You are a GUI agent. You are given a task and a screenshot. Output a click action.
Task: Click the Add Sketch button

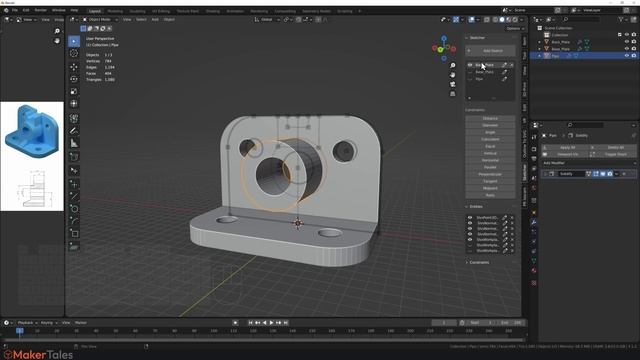pyautogui.click(x=490, y=51)
